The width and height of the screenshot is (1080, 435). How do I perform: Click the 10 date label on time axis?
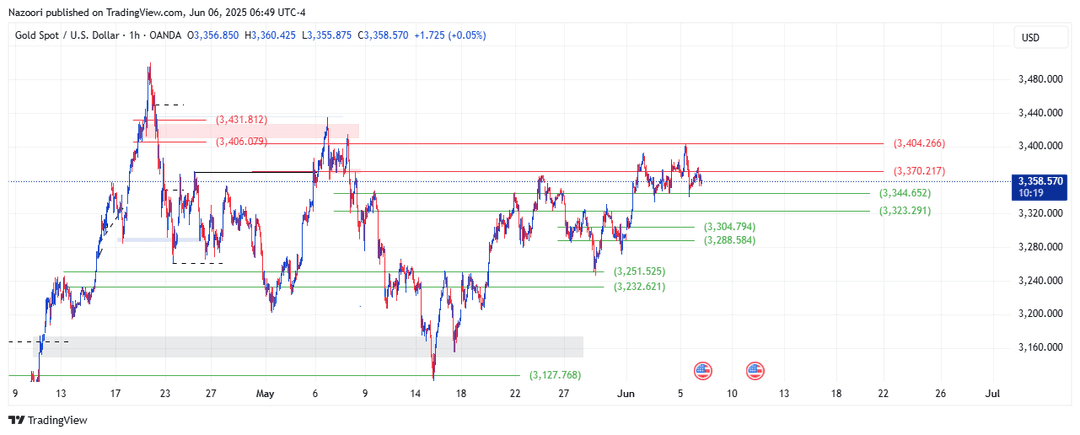point(731,394)
